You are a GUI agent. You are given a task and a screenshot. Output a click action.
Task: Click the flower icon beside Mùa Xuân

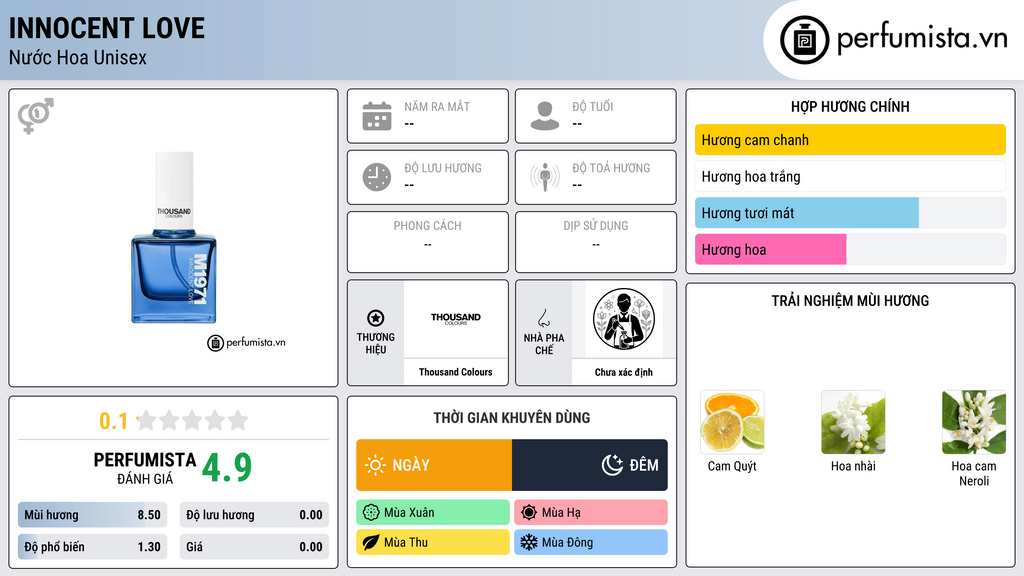[x=371, y=513]
